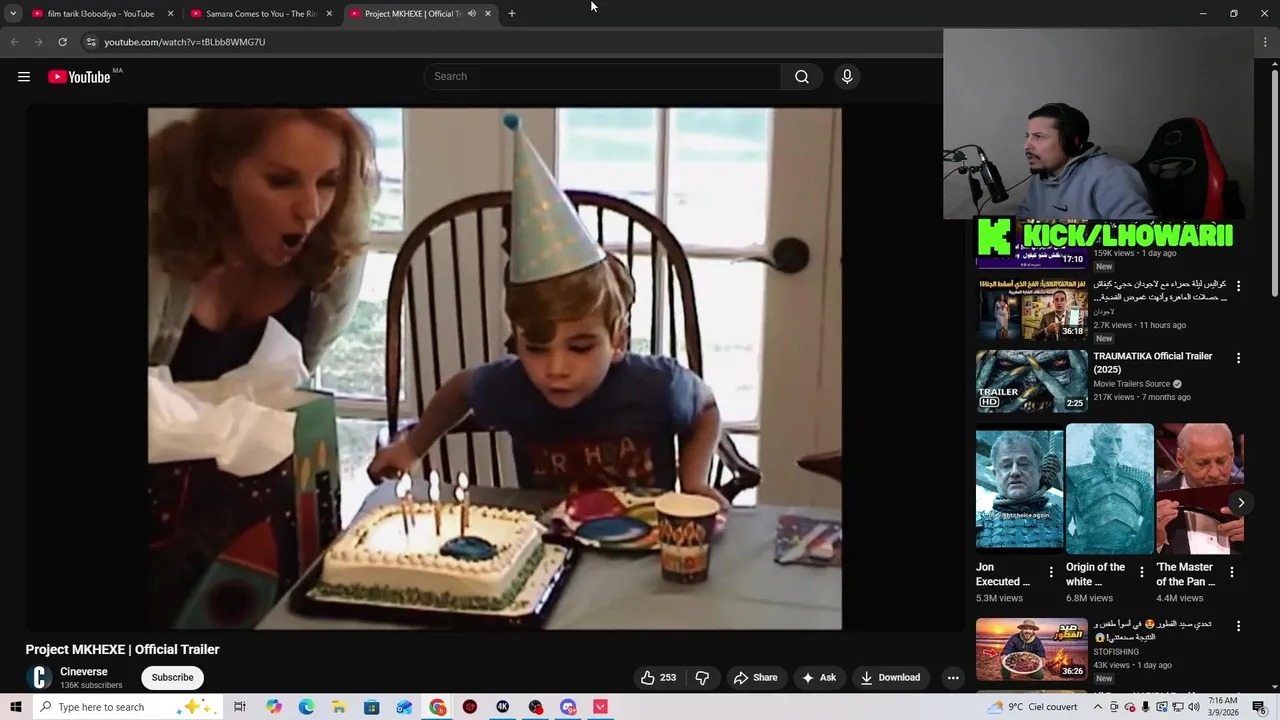
Task: Open the Windows Start menu
Action: [x=16, y=707]
